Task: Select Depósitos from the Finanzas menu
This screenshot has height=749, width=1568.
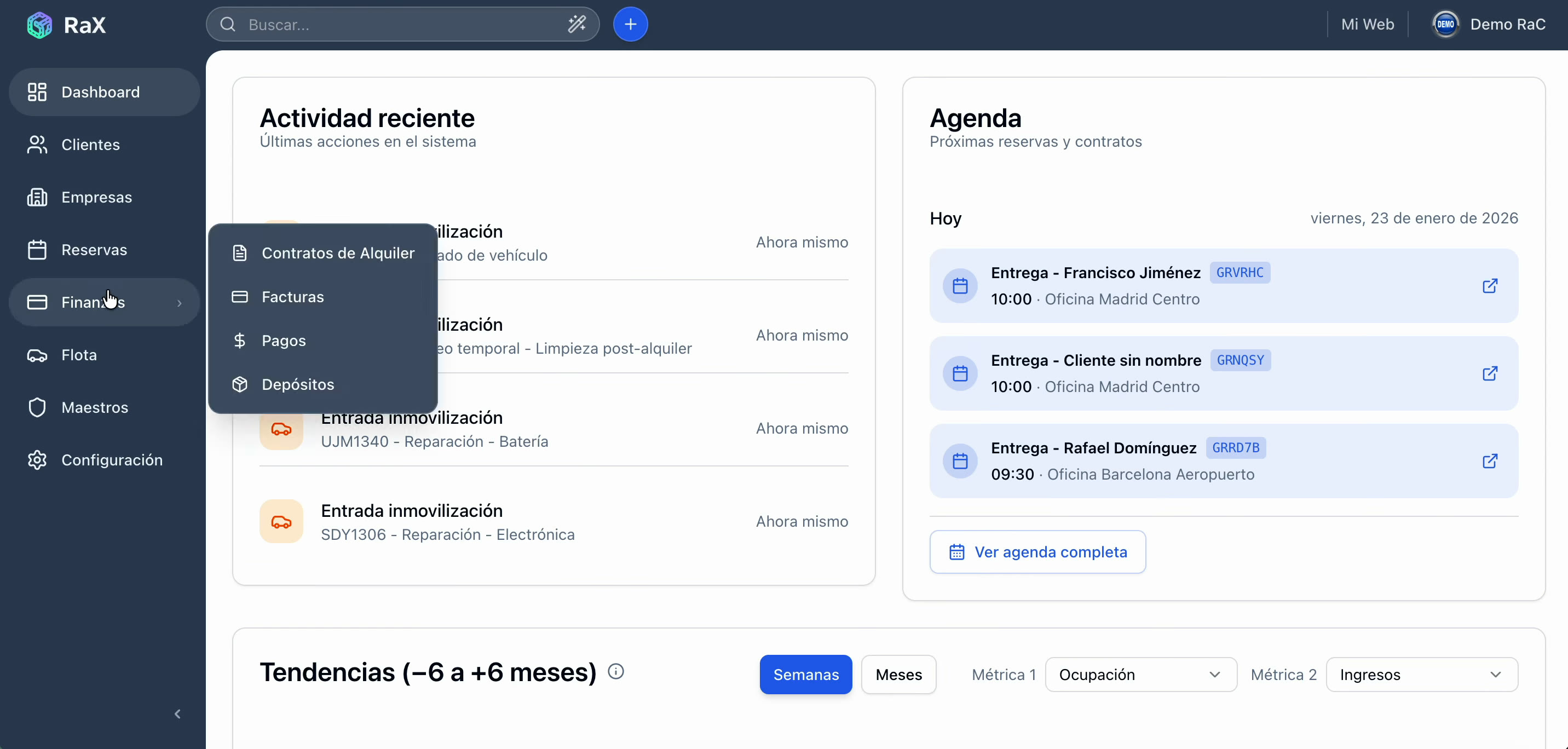Action: pyautogui.click(x=298, y=384)
